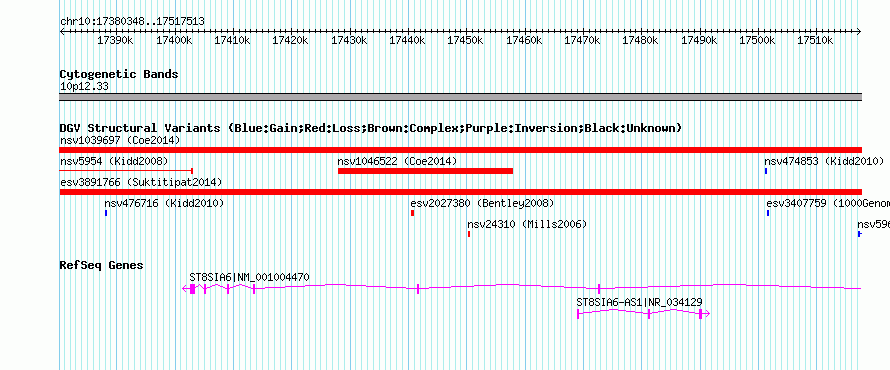Click the ST8SIA6-AS1 gene arrow end
This screenshot has width=890, height=370.
(707, 314)
